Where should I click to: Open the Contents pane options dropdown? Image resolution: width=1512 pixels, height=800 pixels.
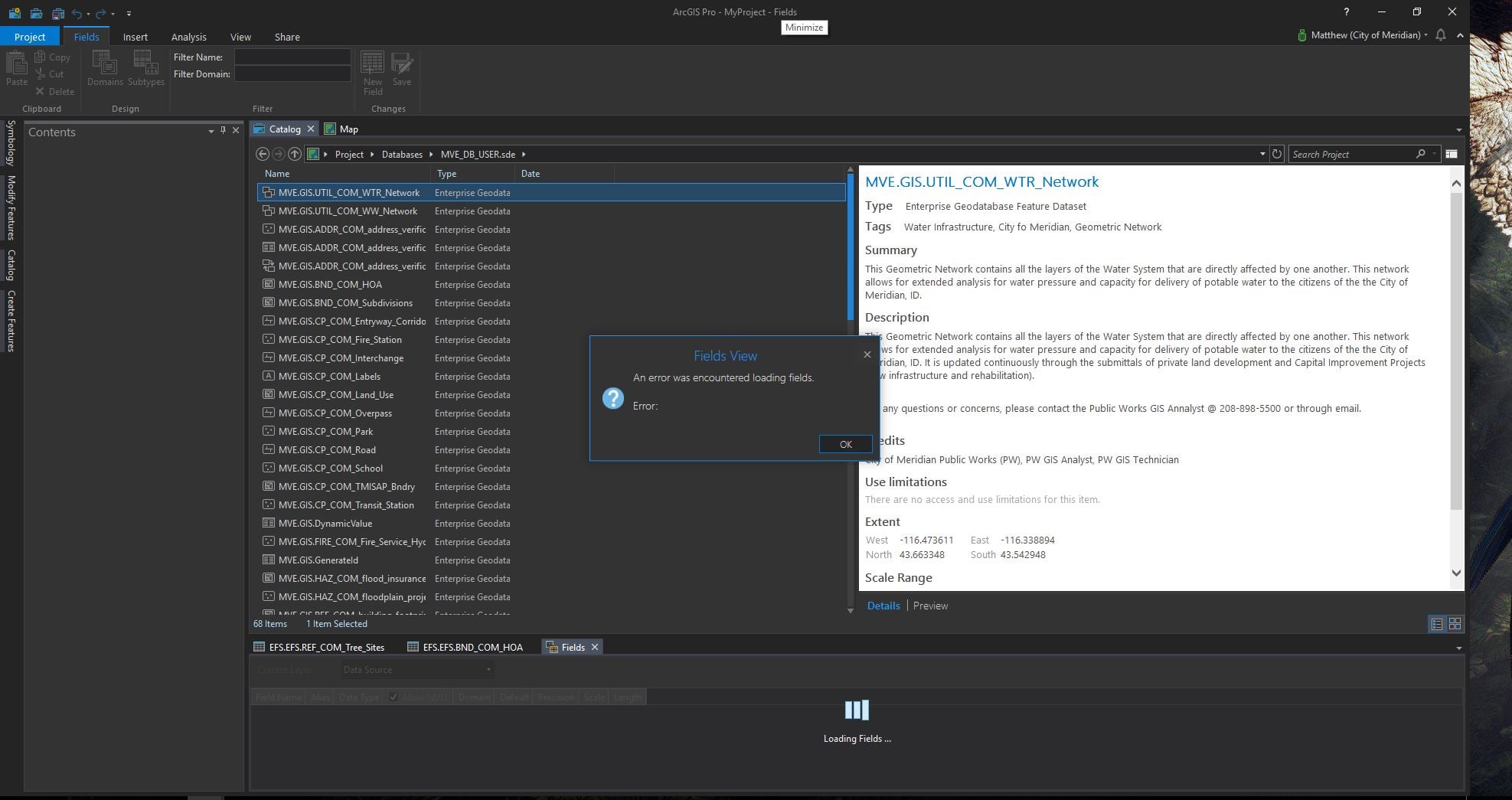211,132
